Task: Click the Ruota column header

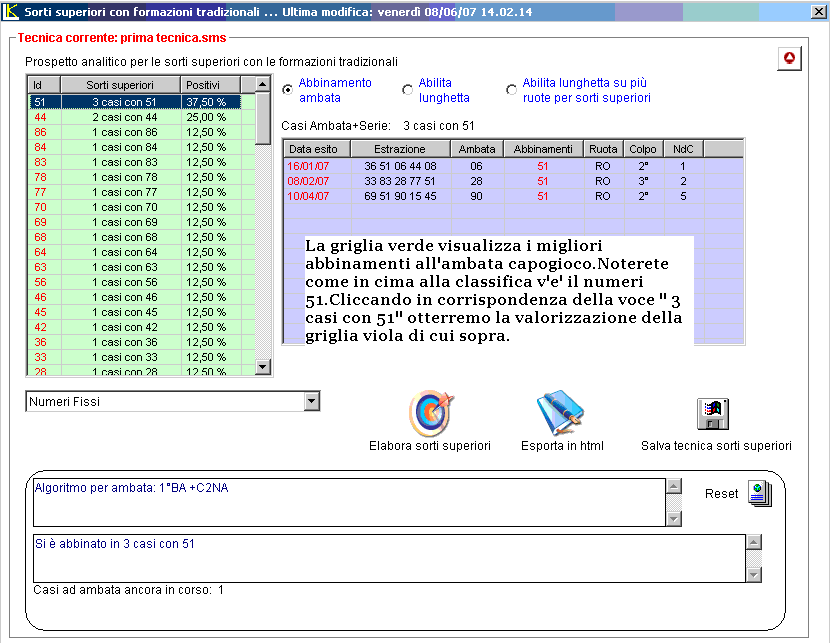Action: 603,149
